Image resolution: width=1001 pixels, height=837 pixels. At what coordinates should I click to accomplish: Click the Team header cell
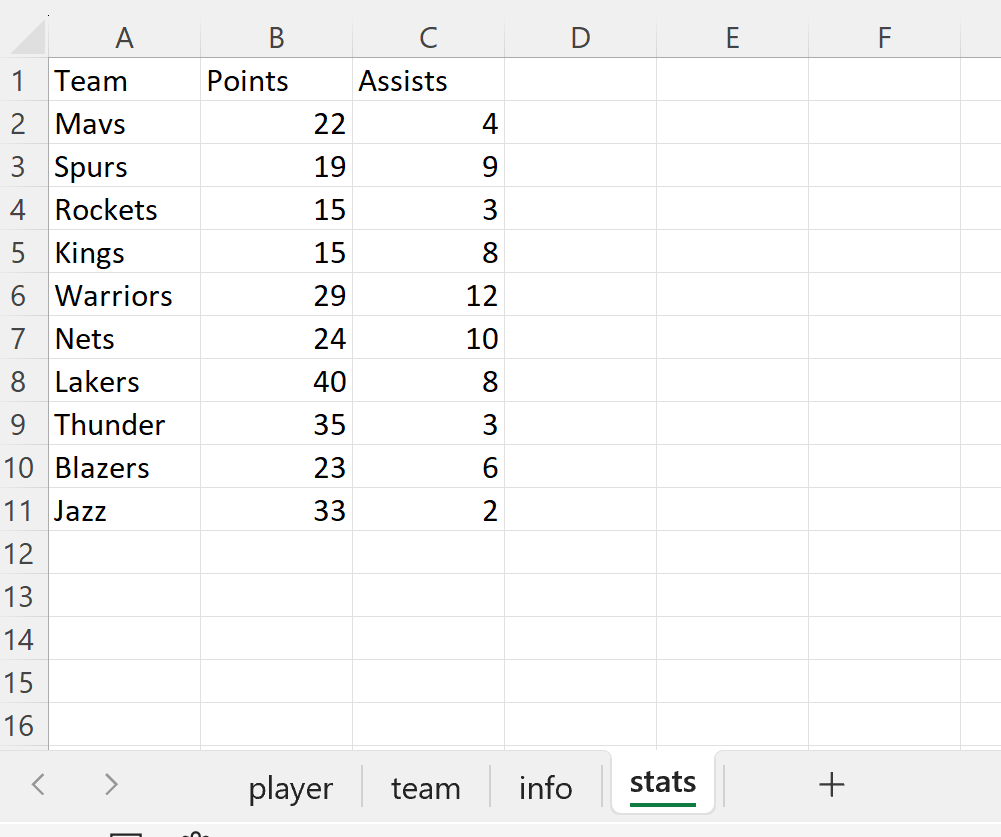pos(124,80)
